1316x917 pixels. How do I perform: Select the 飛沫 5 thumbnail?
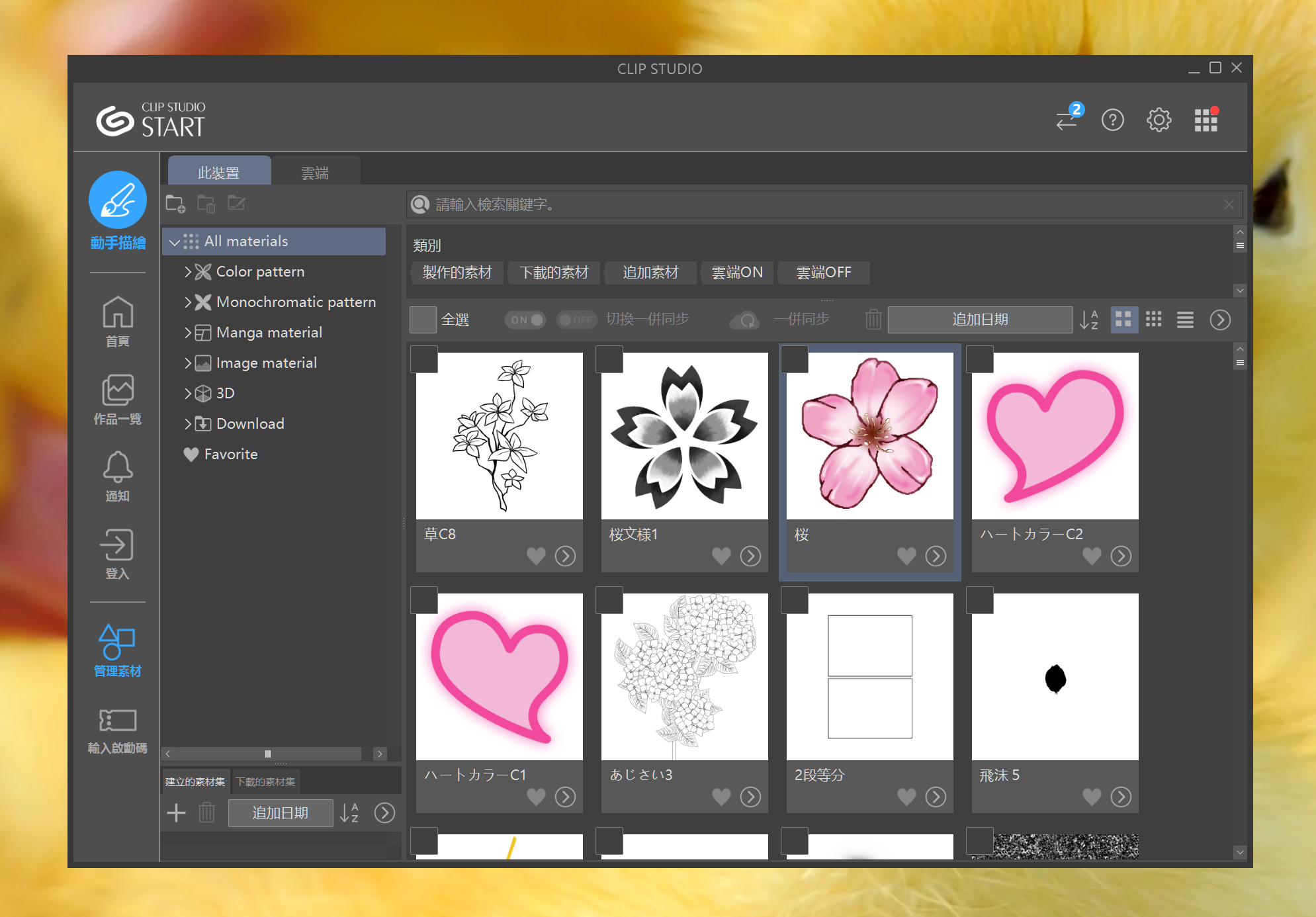(x=1055, y=676)
